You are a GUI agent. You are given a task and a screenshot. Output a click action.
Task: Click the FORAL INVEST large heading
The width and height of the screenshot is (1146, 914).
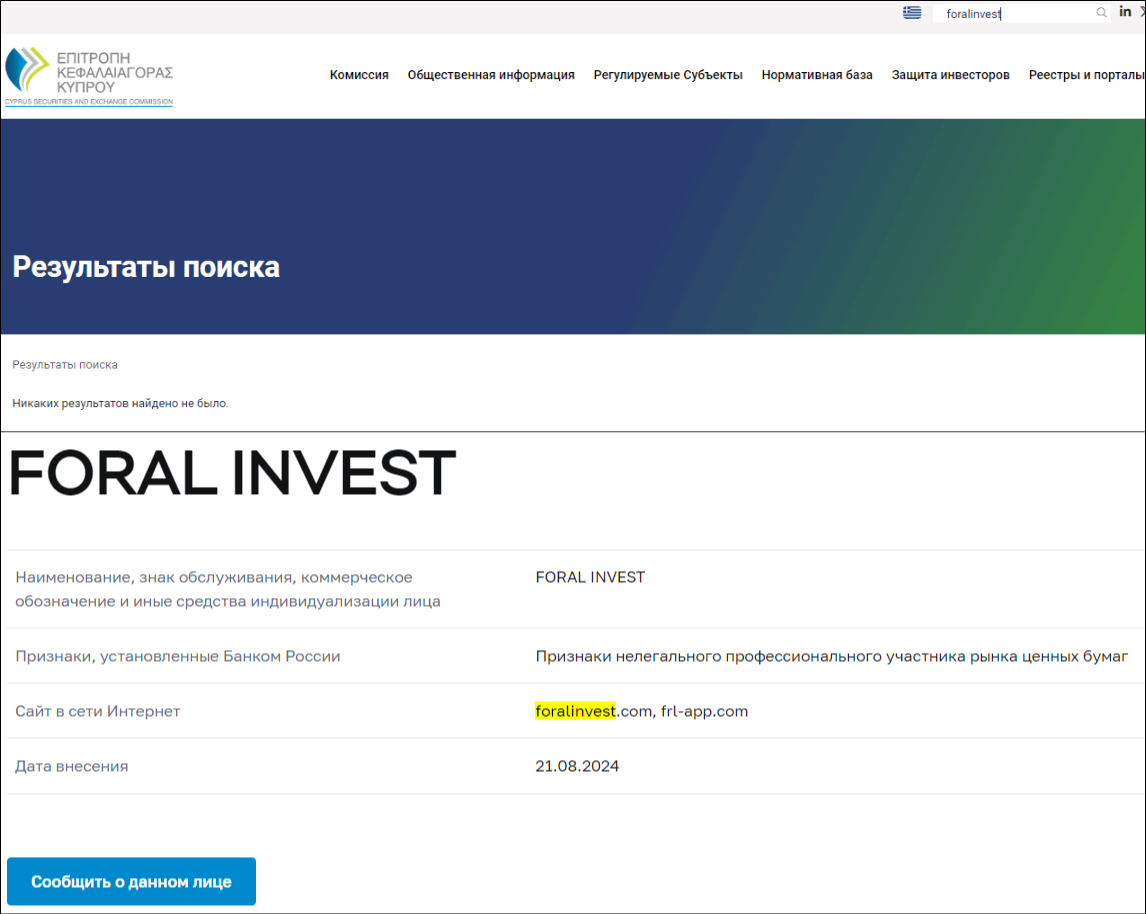(x=232, y=473)
